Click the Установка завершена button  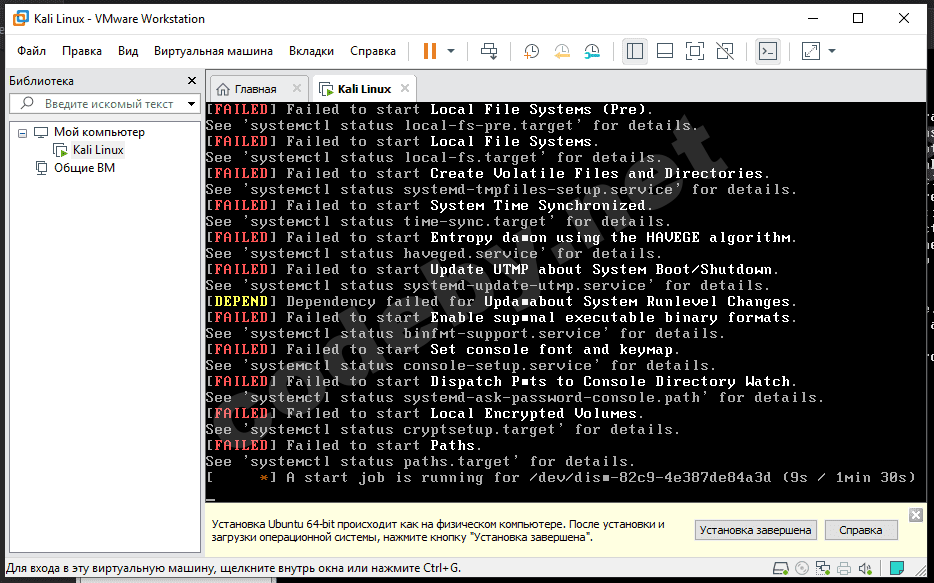tap(755, 530)
